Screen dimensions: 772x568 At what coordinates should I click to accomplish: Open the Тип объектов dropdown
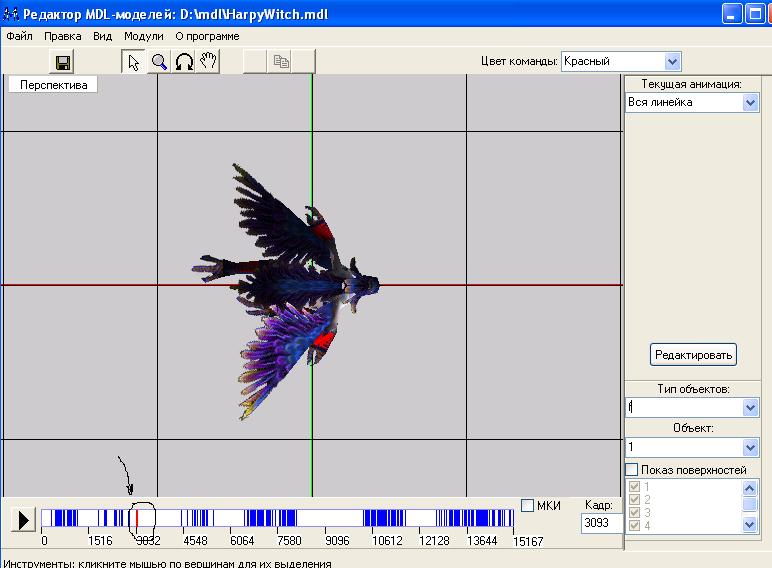tap(750, 408)
